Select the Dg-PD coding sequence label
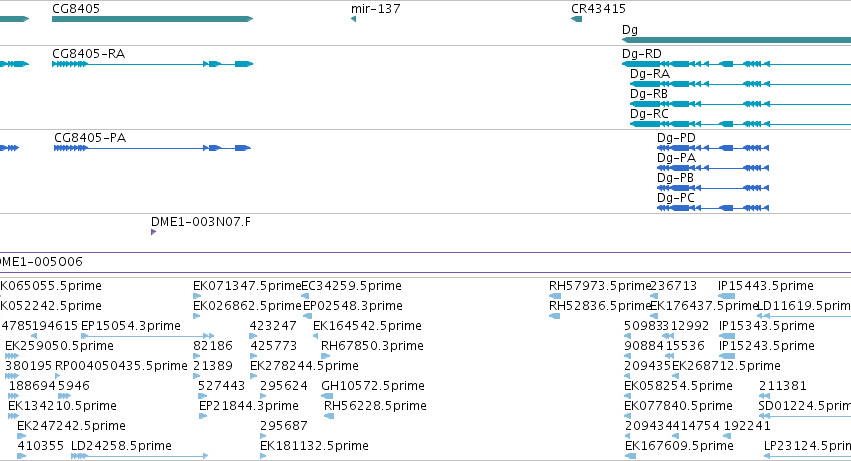Screen dimensions: 851x461 (x=676, y=138)
